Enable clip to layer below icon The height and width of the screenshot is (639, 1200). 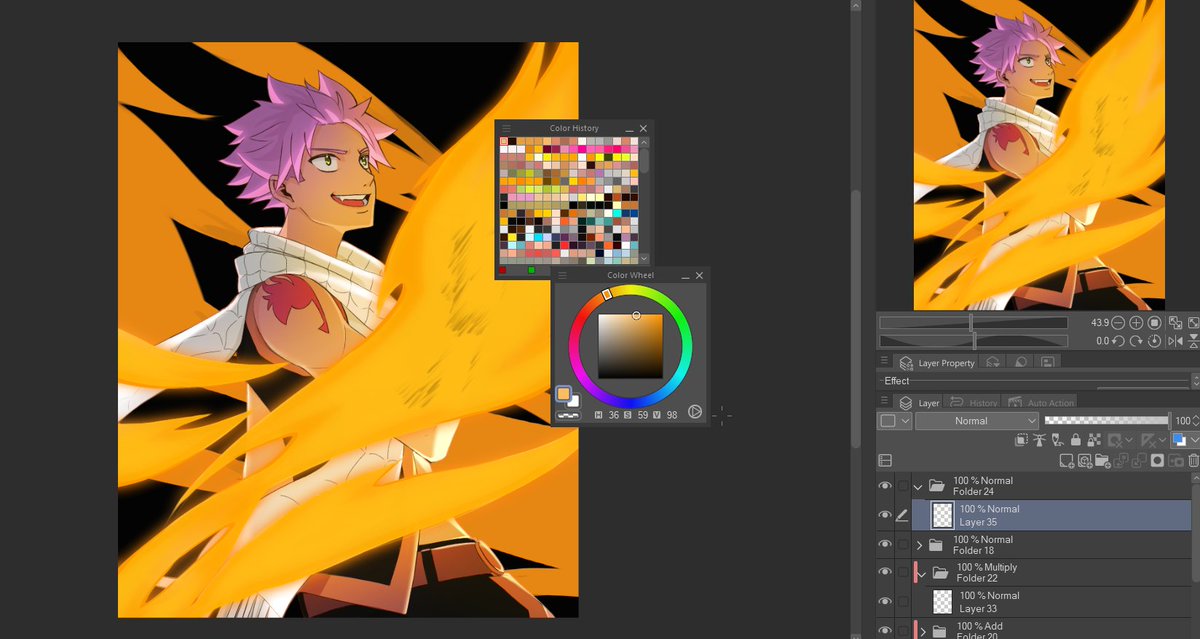click(x=1022, y=440)
